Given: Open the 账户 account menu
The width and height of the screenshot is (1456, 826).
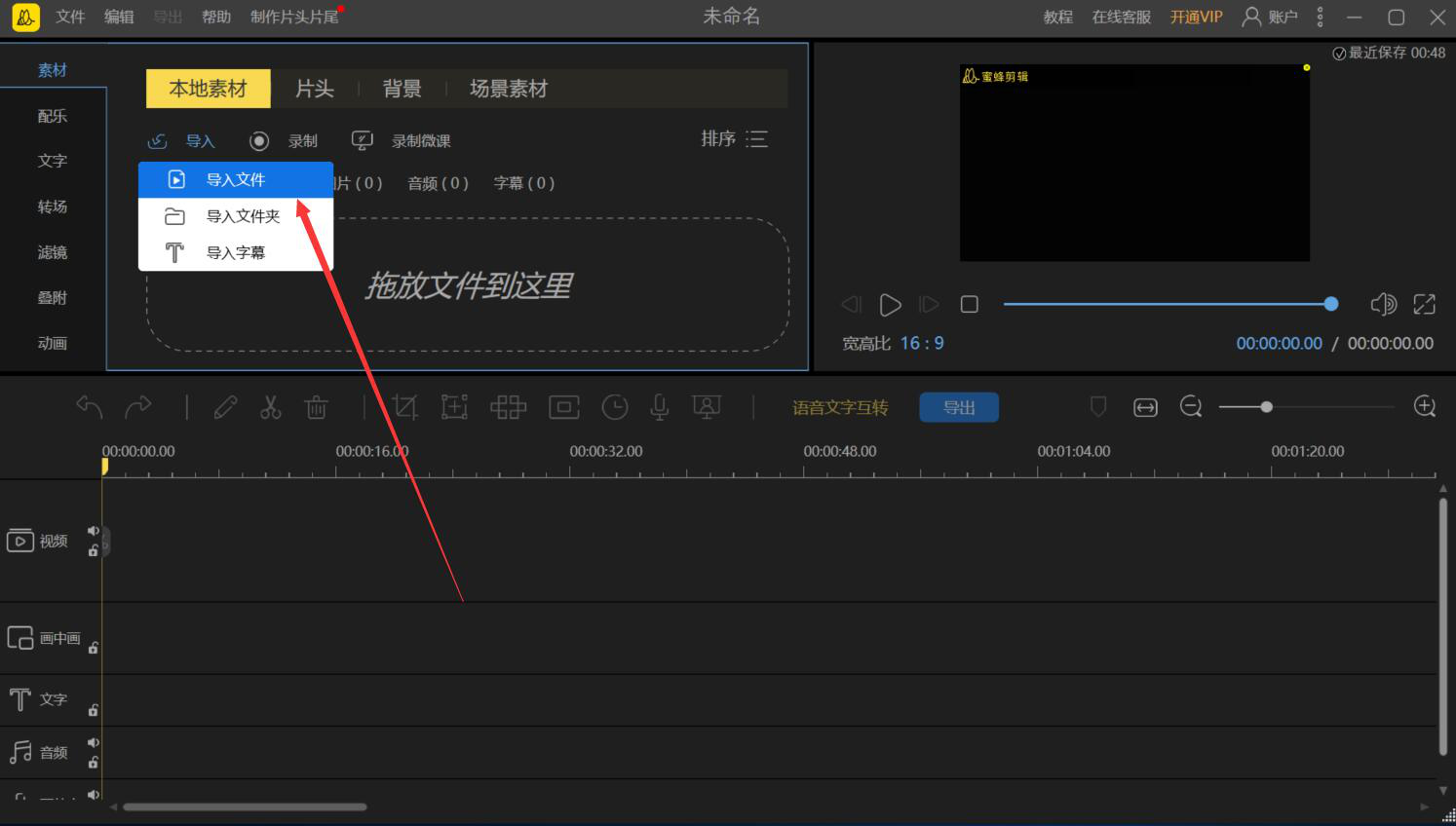Looking at the screenshot, I should point(1270,17).
